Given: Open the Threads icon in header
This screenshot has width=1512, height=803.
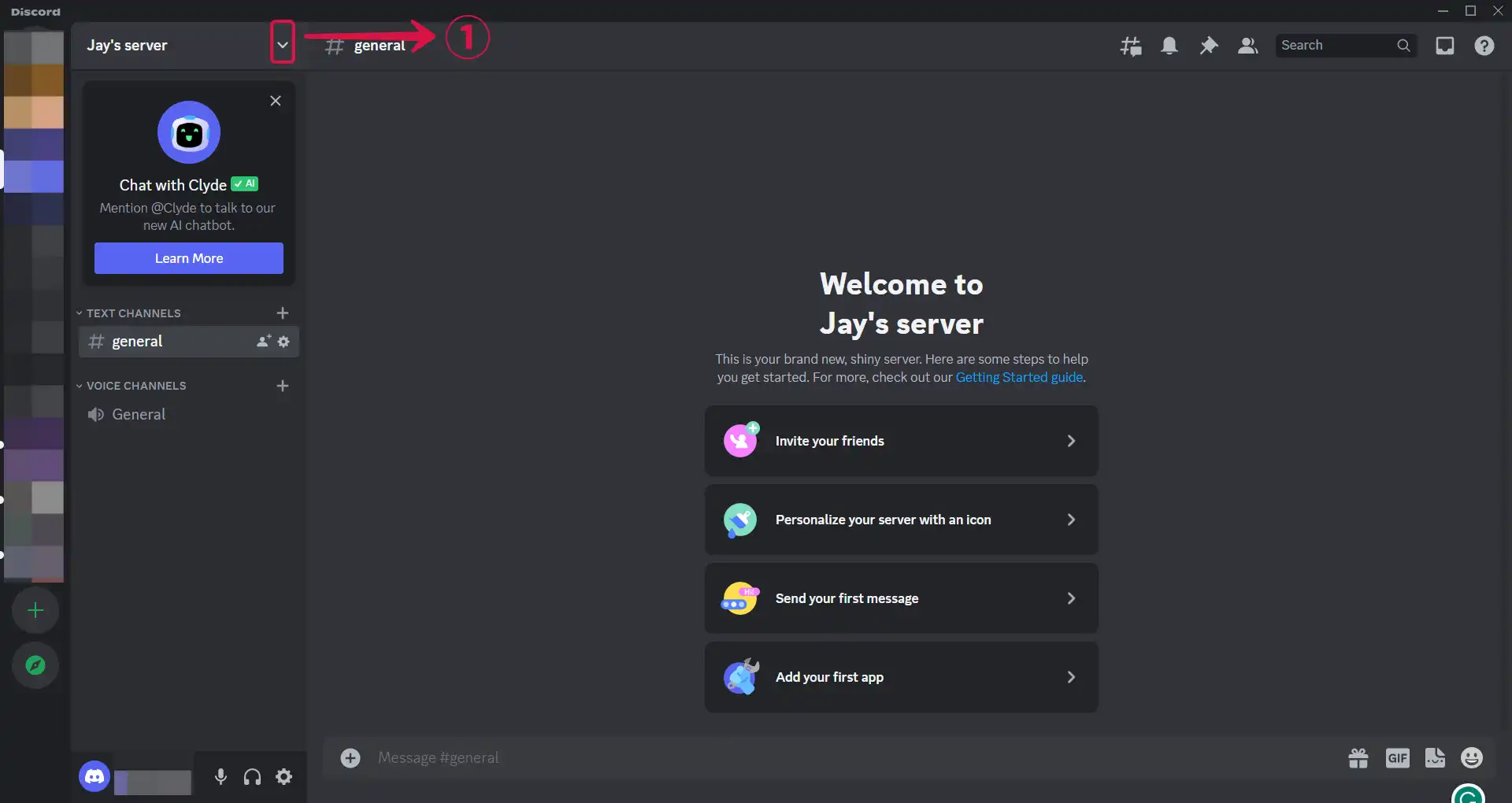Looking at the screenshot, I should (1131, 46).
